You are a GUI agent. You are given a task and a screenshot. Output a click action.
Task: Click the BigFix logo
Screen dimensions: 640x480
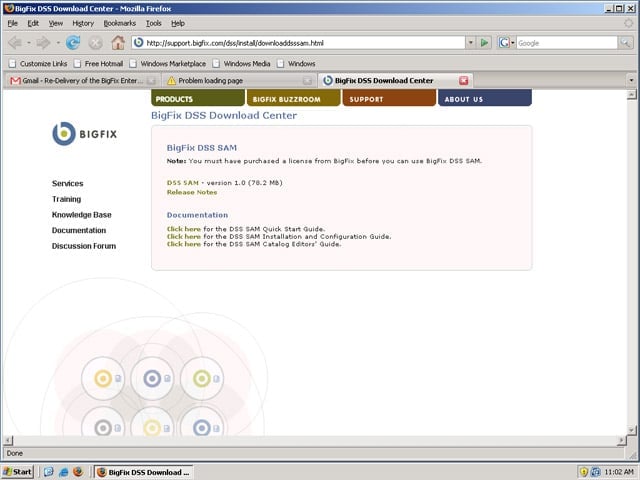click(x=84, y=133)
